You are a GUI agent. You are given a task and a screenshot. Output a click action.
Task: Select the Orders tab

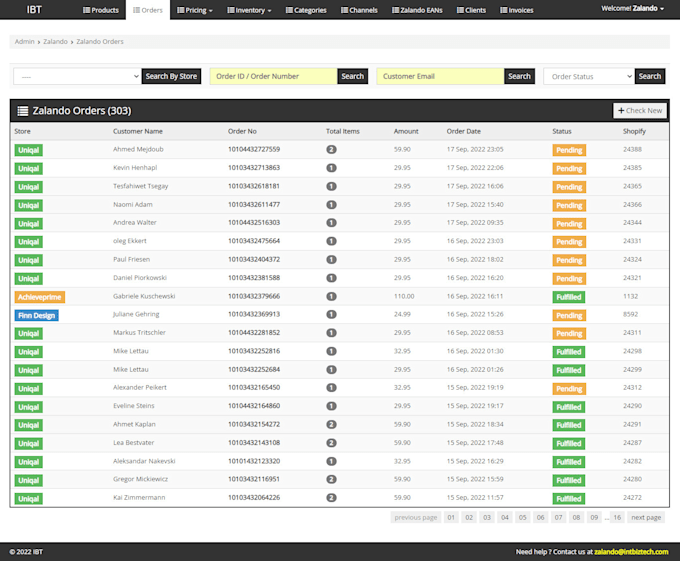tap(148, 10)
